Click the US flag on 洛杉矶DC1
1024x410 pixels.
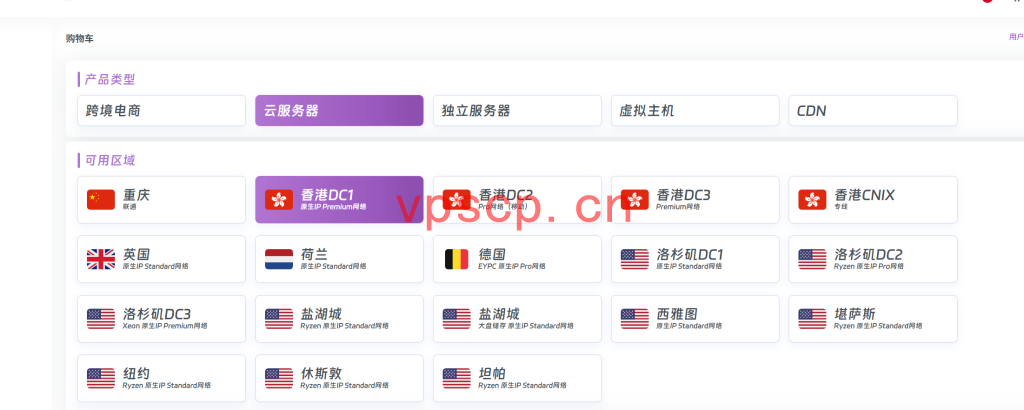pyautogui.click(x=635, y=259)
